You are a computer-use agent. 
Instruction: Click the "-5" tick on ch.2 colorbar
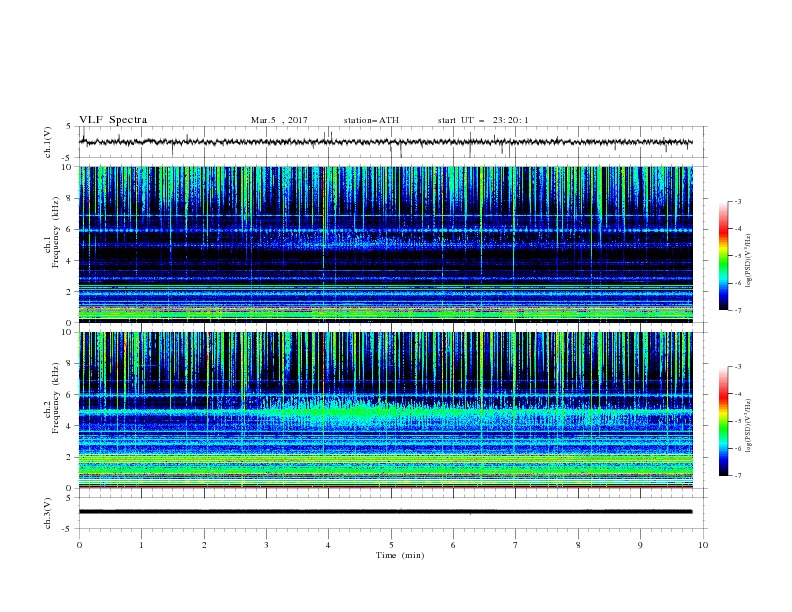(x=737, y=421)
